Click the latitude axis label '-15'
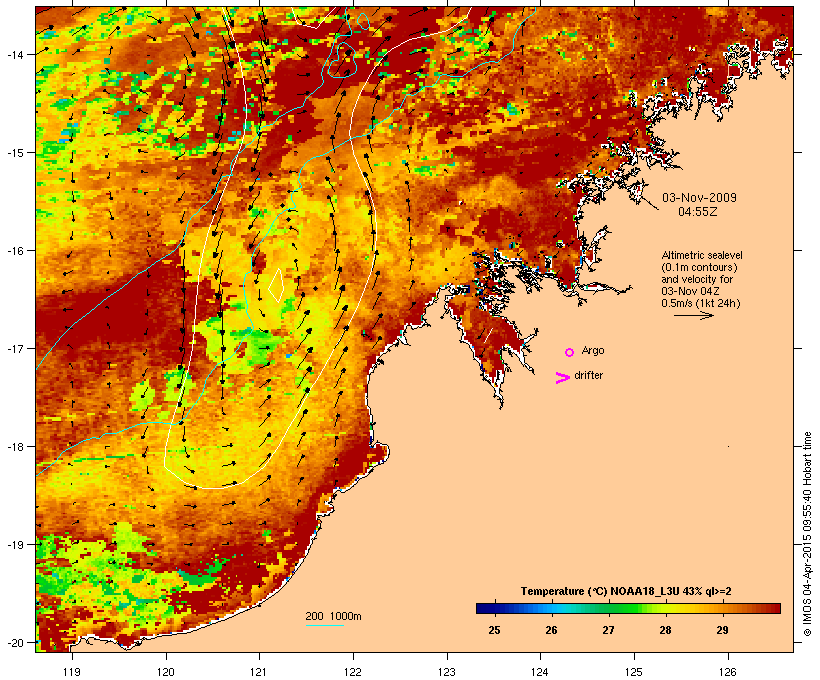The height and width of the screenshot is (680, 820). point(14,153)
